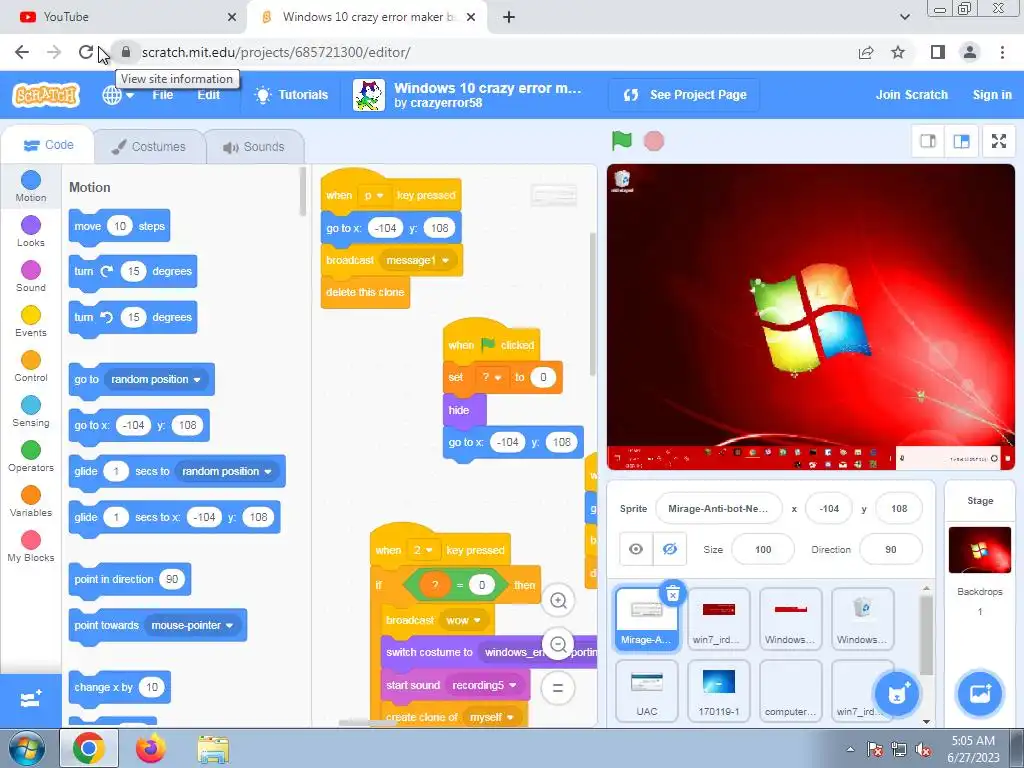Switch to the Sounds tab
Screen dimensions: 1024x768
coord(254,146)
